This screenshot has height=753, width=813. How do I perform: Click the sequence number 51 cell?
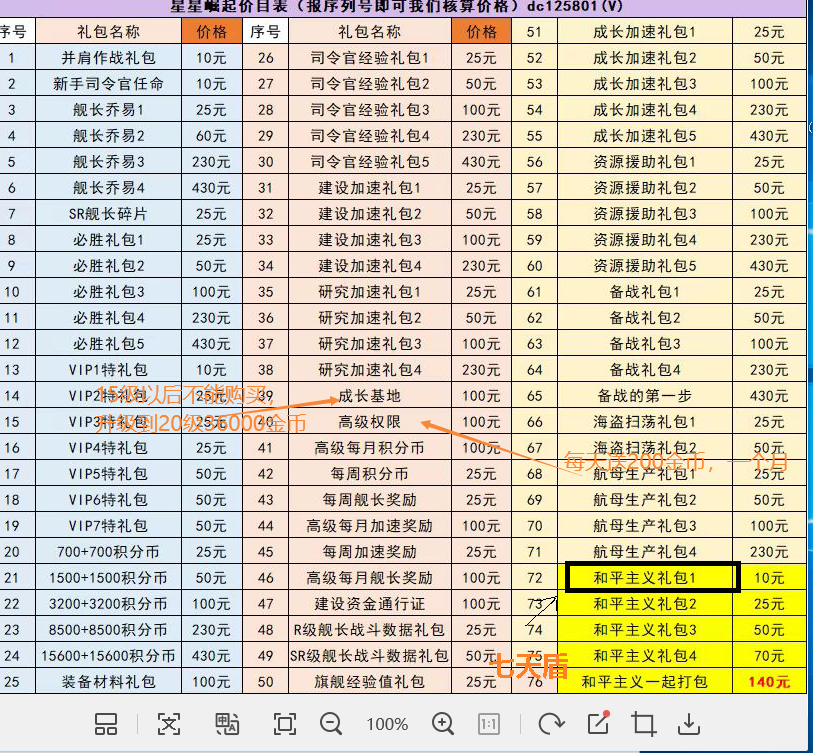534,32
